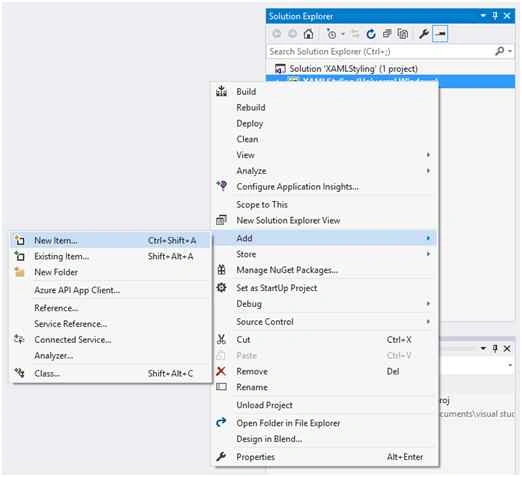Open the search options dropdown arrow
Viewport: 522px width, 477px height.
pos(510,51)
